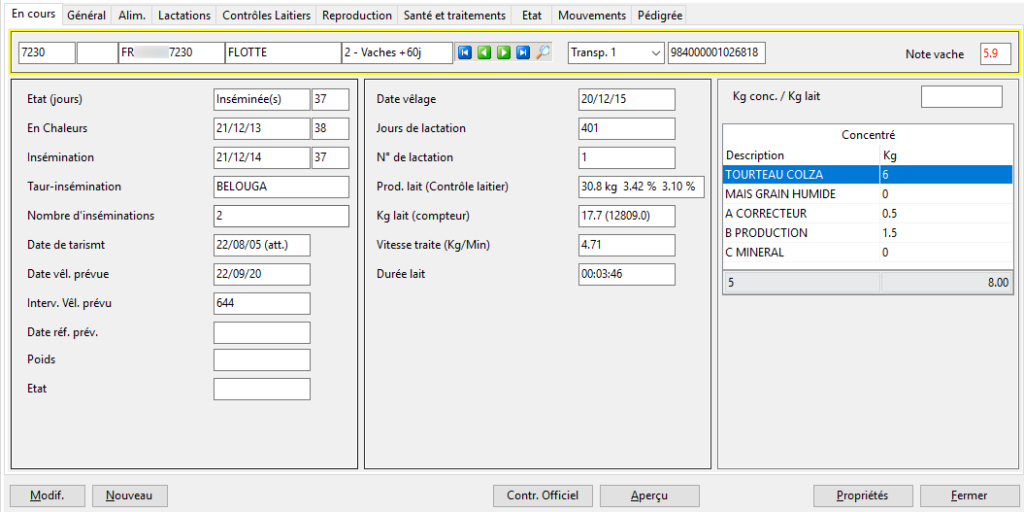Image resolution: width=1024 pixels, height=512 pixels.
Task: Switch to the Lactations tab
Action: (x=184, y=16)
